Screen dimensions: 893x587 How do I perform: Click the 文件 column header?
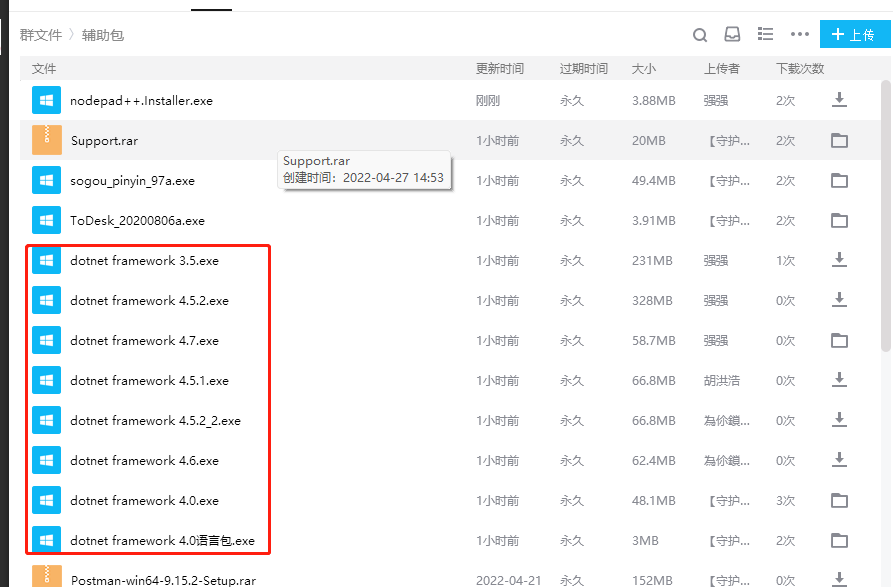(x=44, y=69)
